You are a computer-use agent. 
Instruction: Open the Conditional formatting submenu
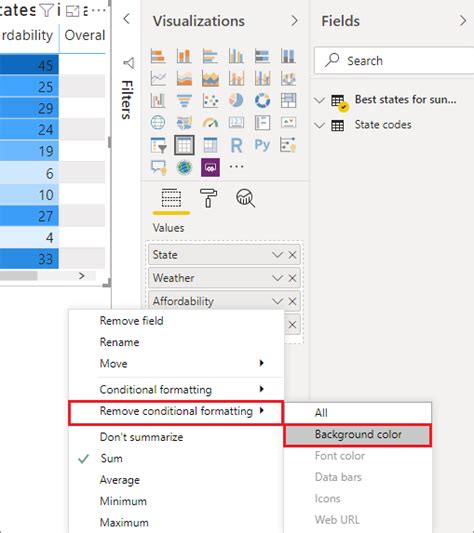click(176, 389)
